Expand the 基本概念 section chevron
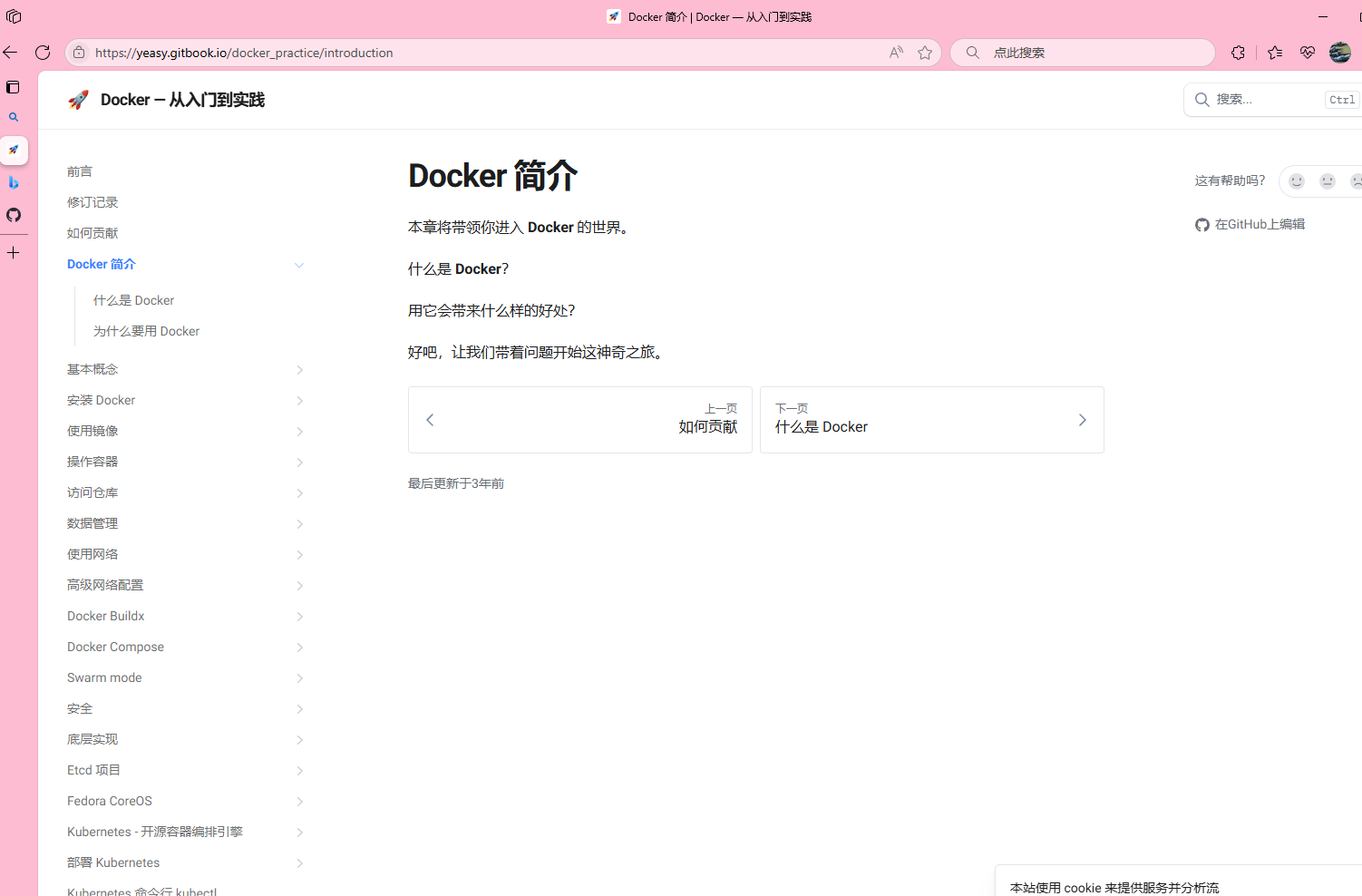This screenshot has width=1362, height=896. tap(299, 370)
